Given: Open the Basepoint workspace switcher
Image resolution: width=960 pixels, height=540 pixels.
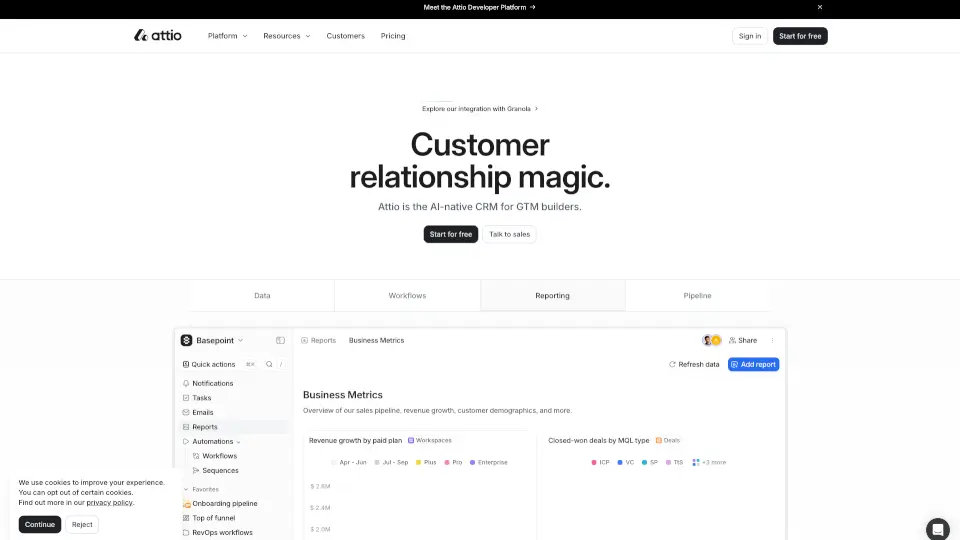Looking at the screenshot, I should (x=212, y=340).
